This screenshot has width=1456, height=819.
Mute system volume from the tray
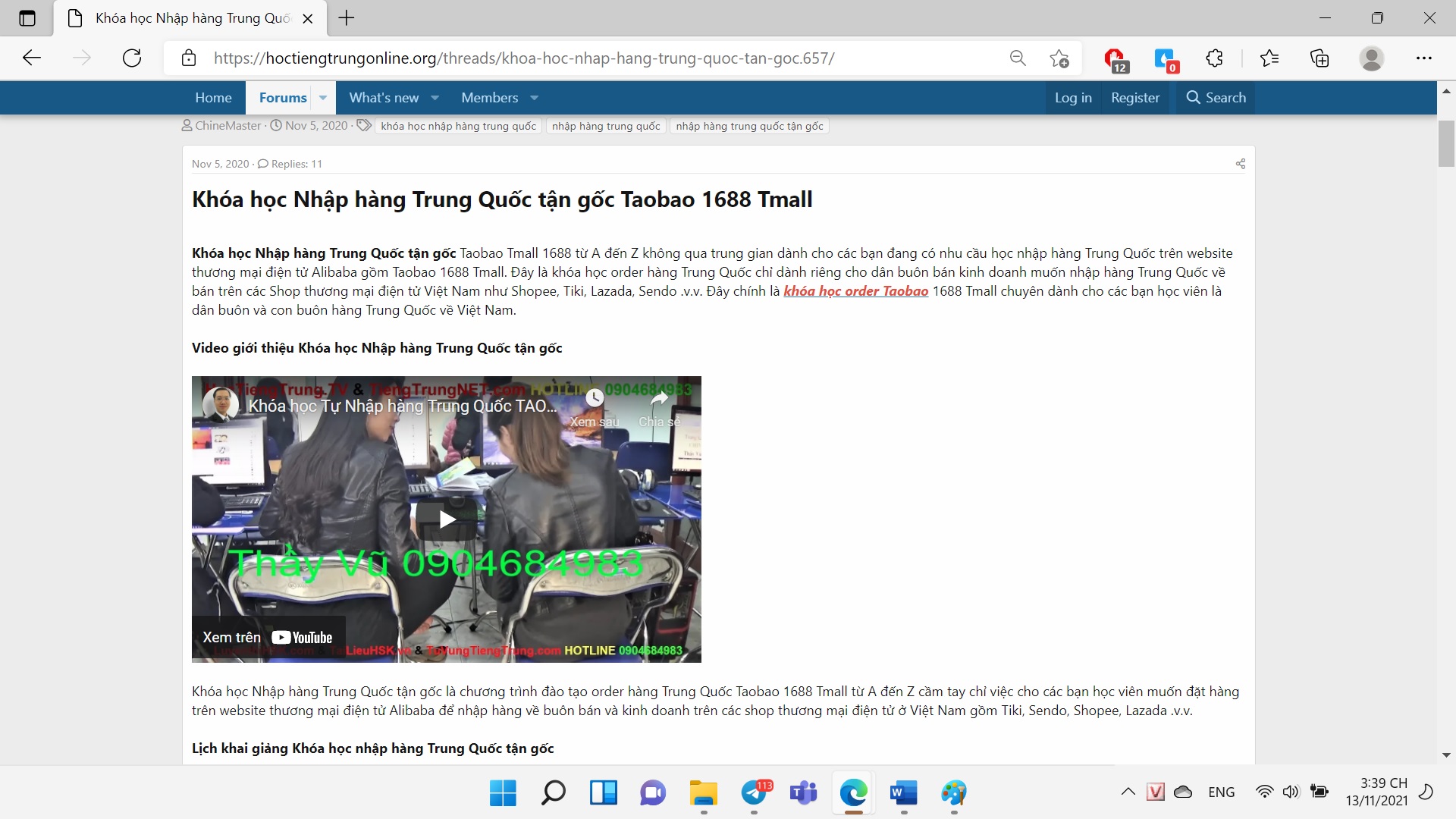(1291, 792)
